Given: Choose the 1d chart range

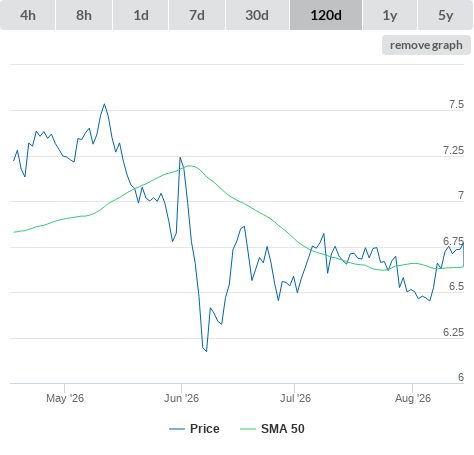Looking at the screenshot, I should 141,15.
